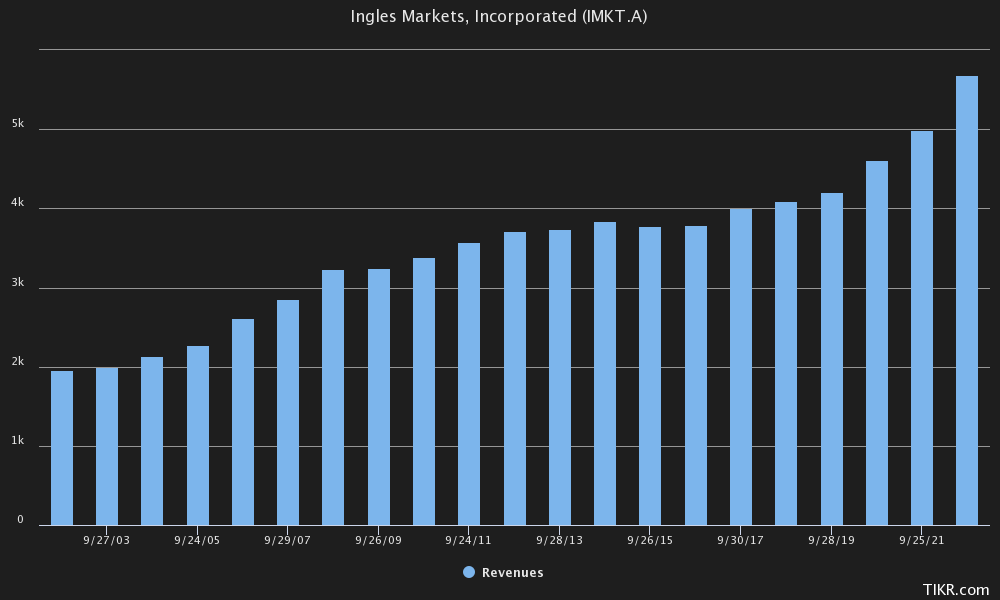
Task: Click the 9/29/07 x-axis label
Action: coord(288,540)
